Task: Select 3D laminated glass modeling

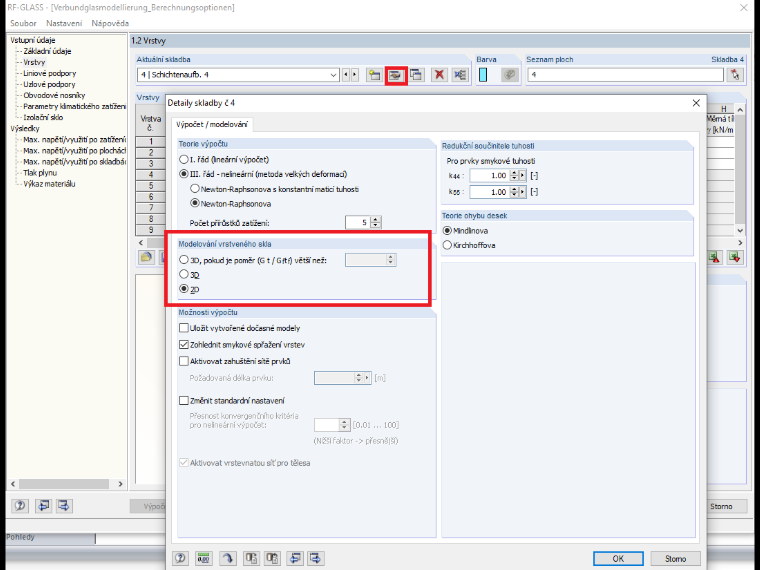Action: 184,275
